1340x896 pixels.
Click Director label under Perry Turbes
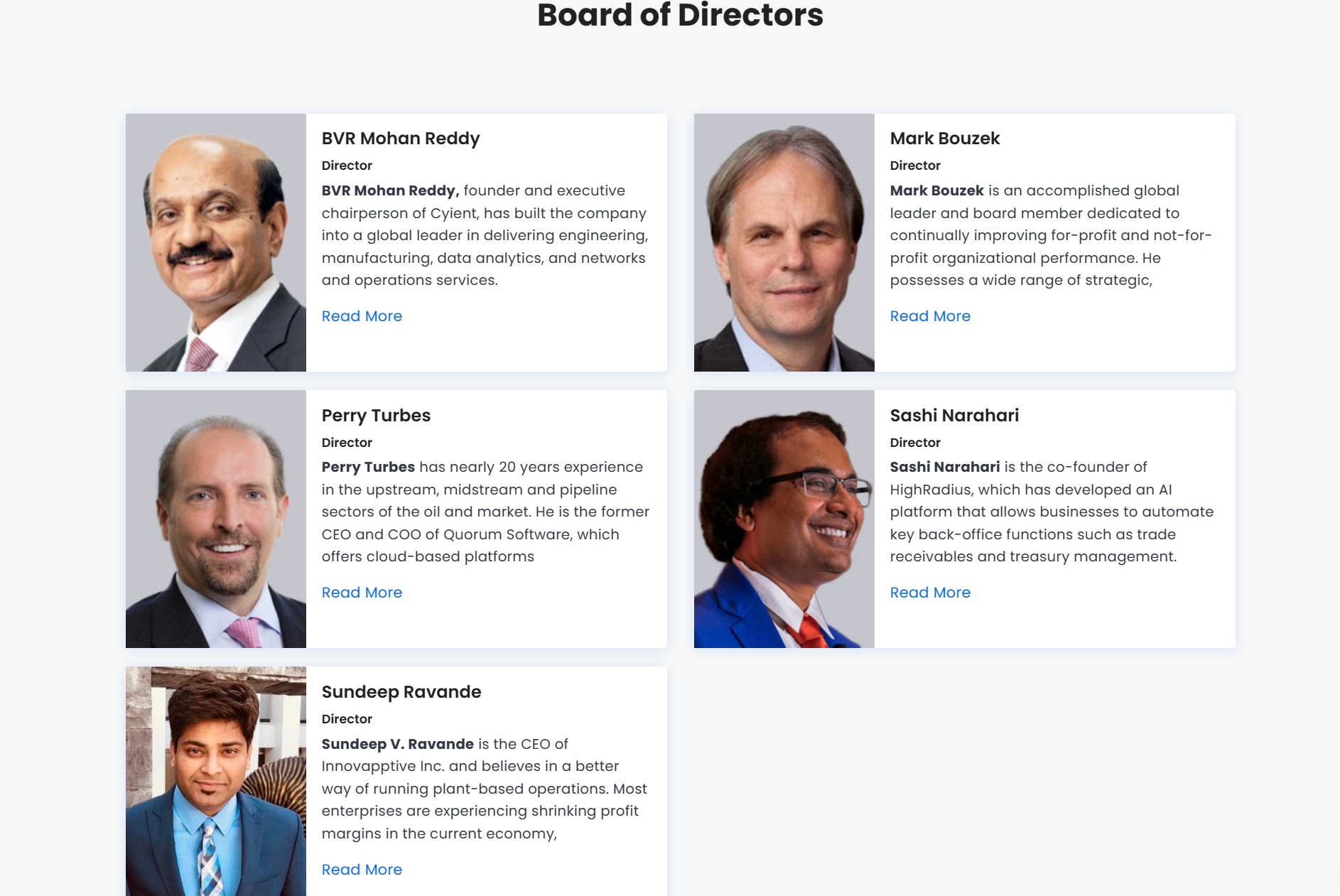tap(347, 443)
